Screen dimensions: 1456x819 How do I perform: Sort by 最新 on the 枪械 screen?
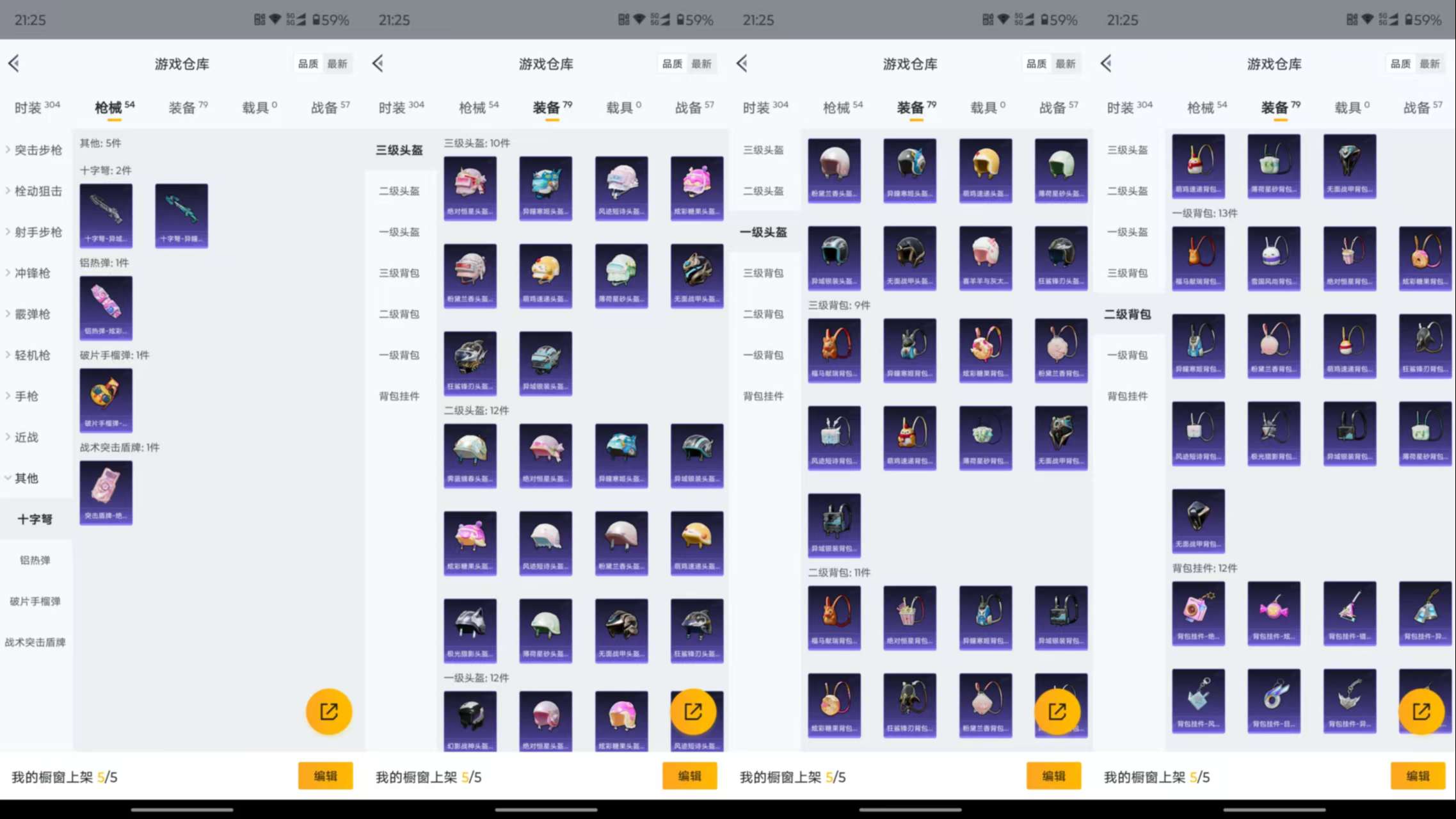(x=337, y=63)
